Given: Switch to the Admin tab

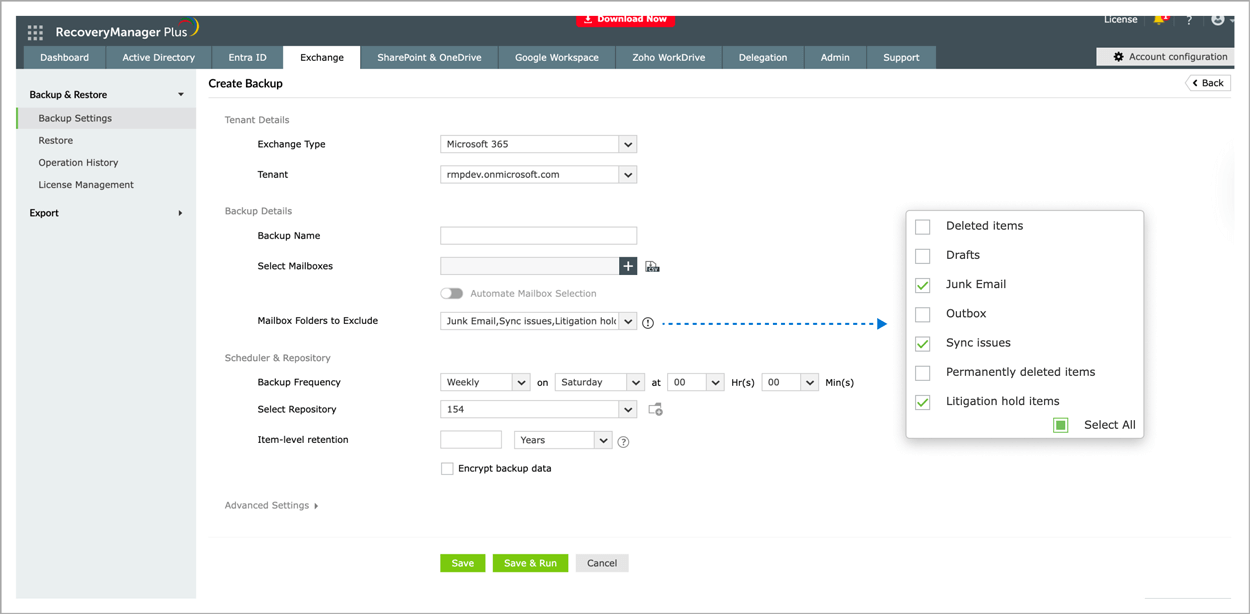Looking at the screenshot, I should (835, 58).
